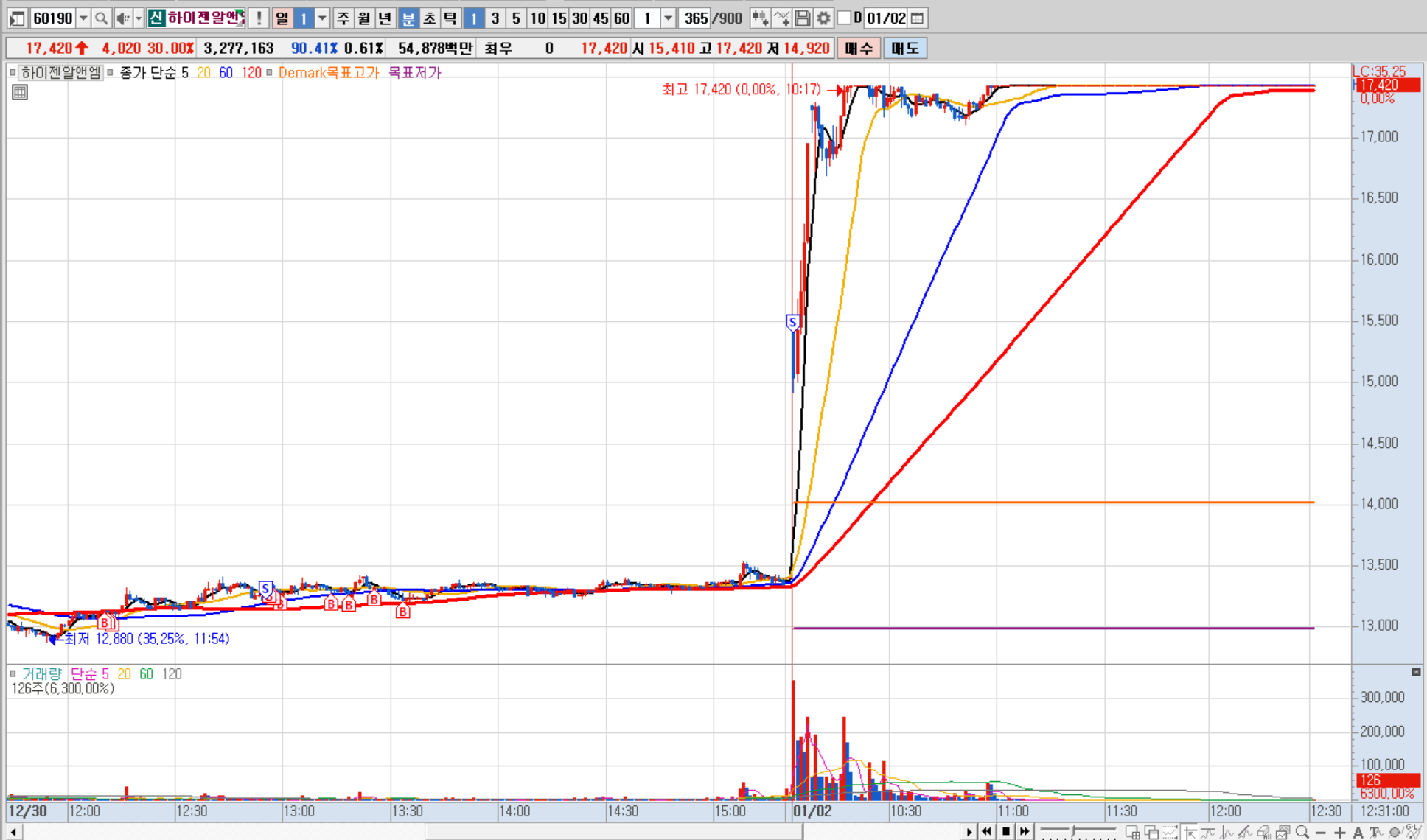Select the 틱 tick chart tab
The image size is (1427, 840).
450,18
